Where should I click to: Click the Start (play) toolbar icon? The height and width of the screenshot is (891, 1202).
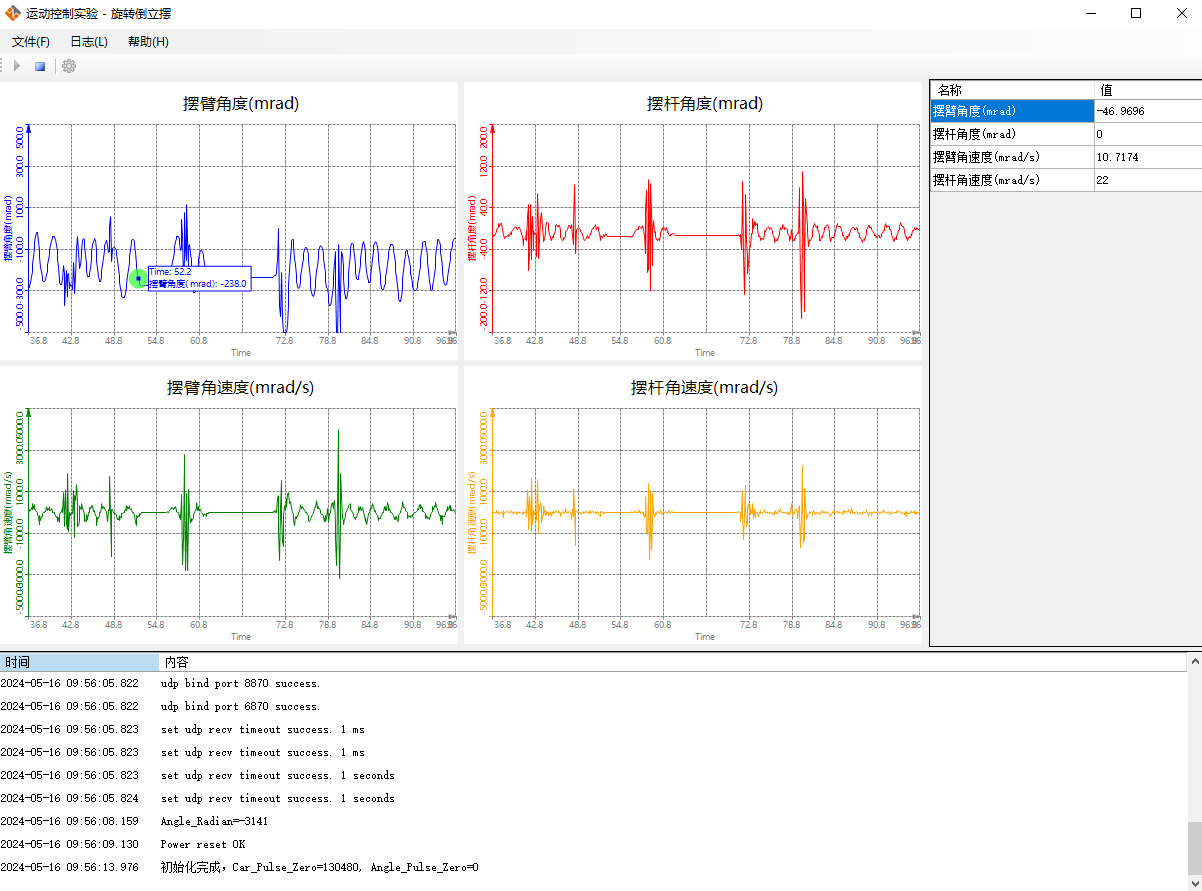point(16,66)
